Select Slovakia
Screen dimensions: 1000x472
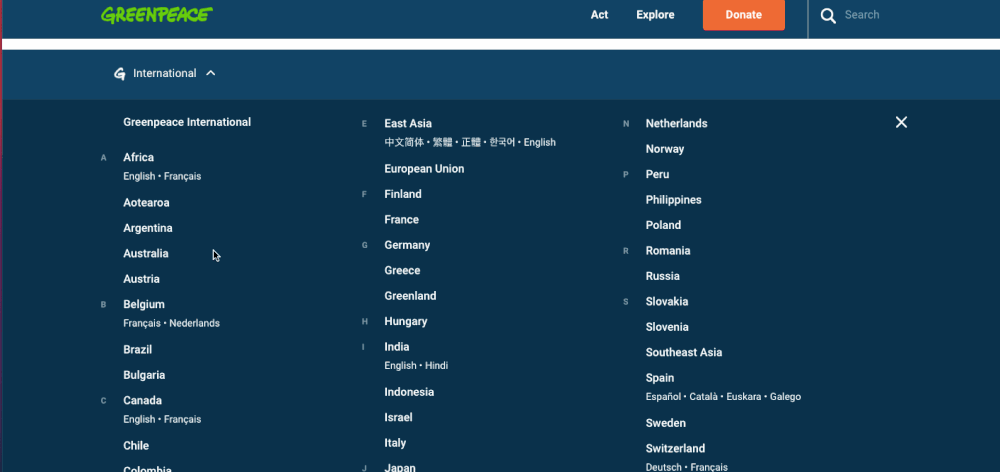pyautogui.click(x=666, y=302)
